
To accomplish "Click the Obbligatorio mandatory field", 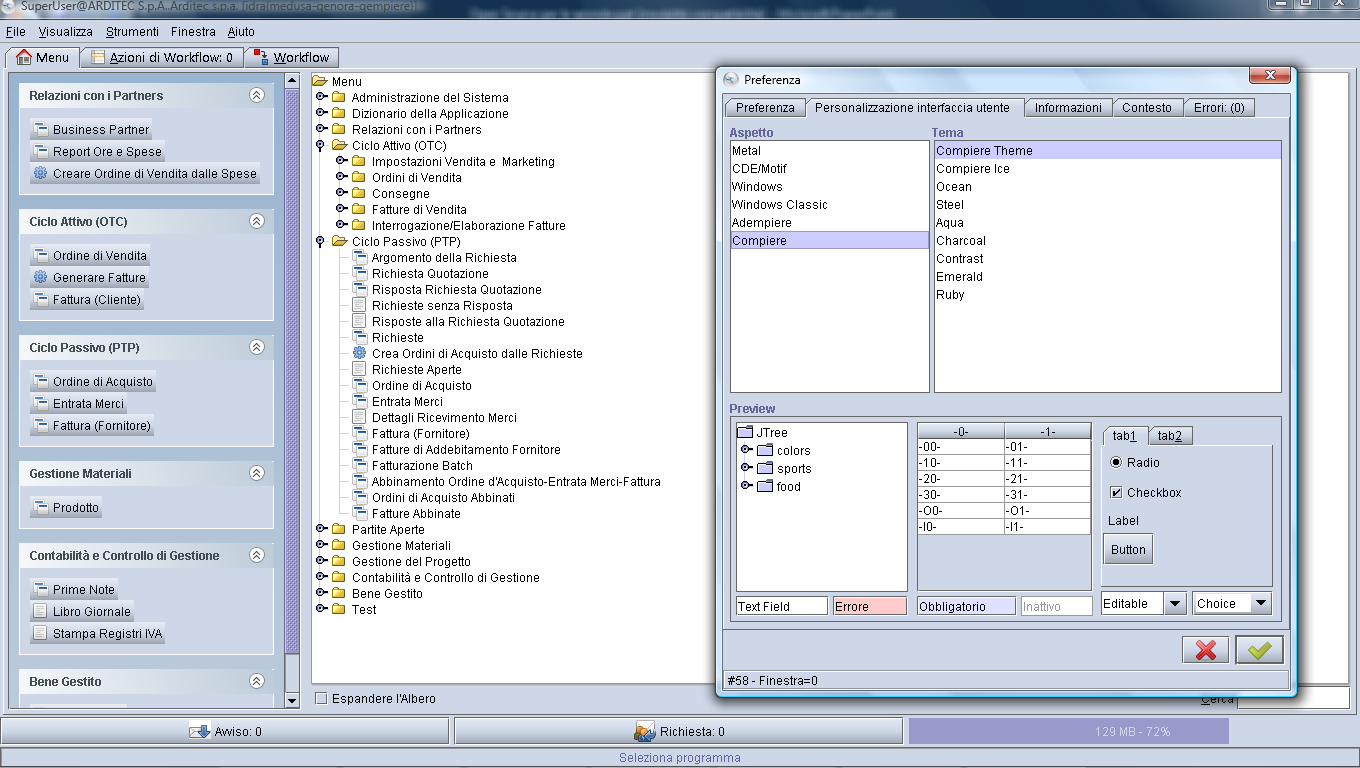I will pyautogui.click(x=967, y=606).
